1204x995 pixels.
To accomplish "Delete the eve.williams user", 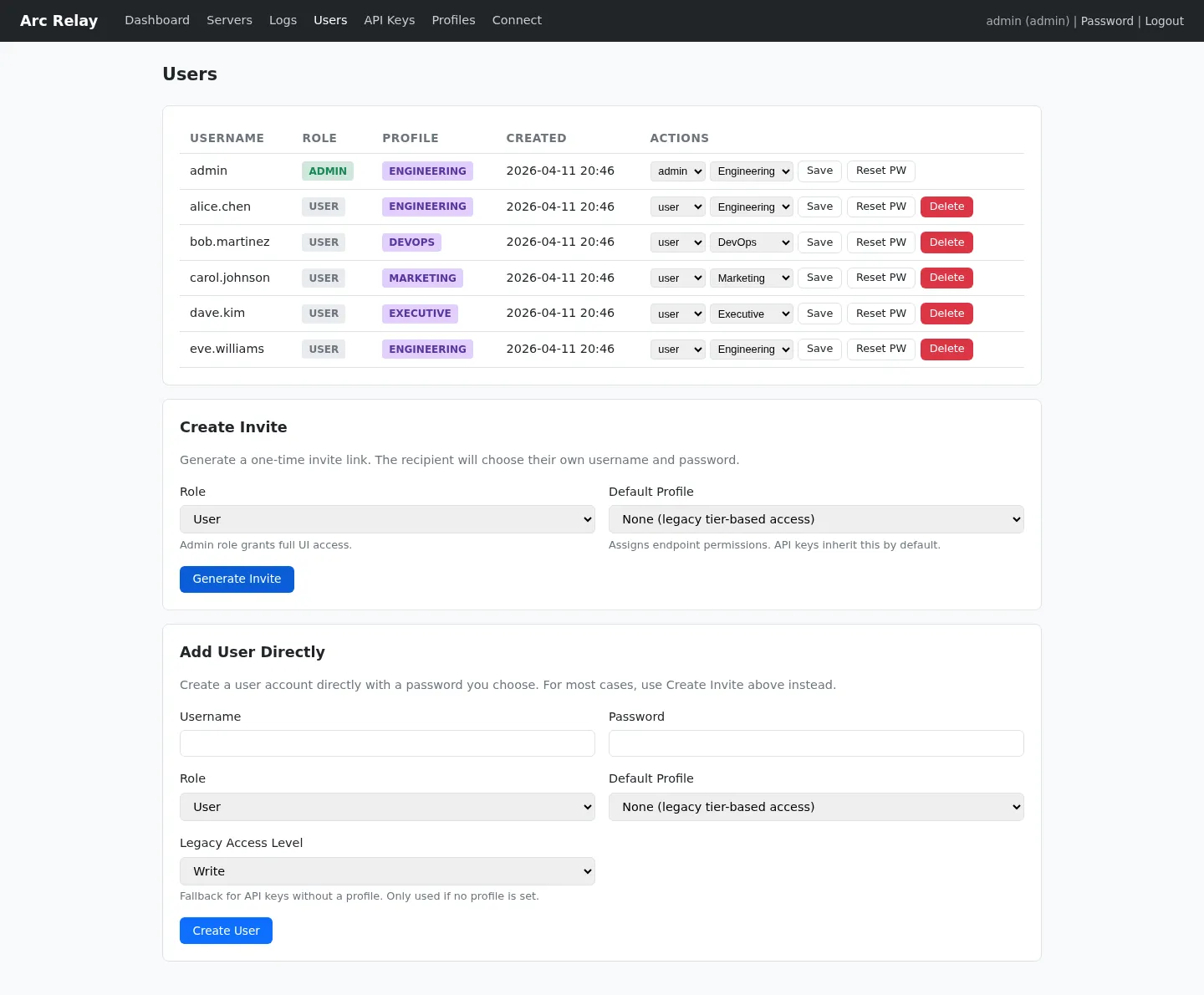I will pos(946,349).
